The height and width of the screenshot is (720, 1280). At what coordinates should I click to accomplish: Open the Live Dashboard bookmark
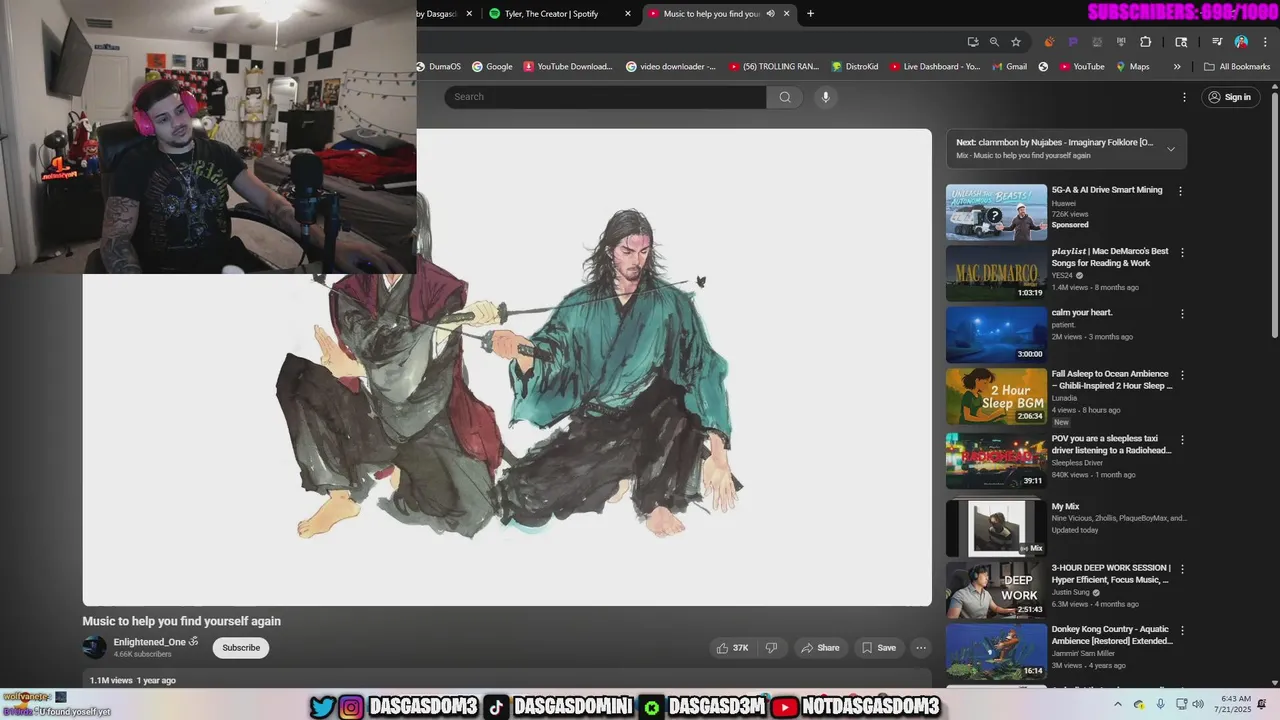click(934, 67)
